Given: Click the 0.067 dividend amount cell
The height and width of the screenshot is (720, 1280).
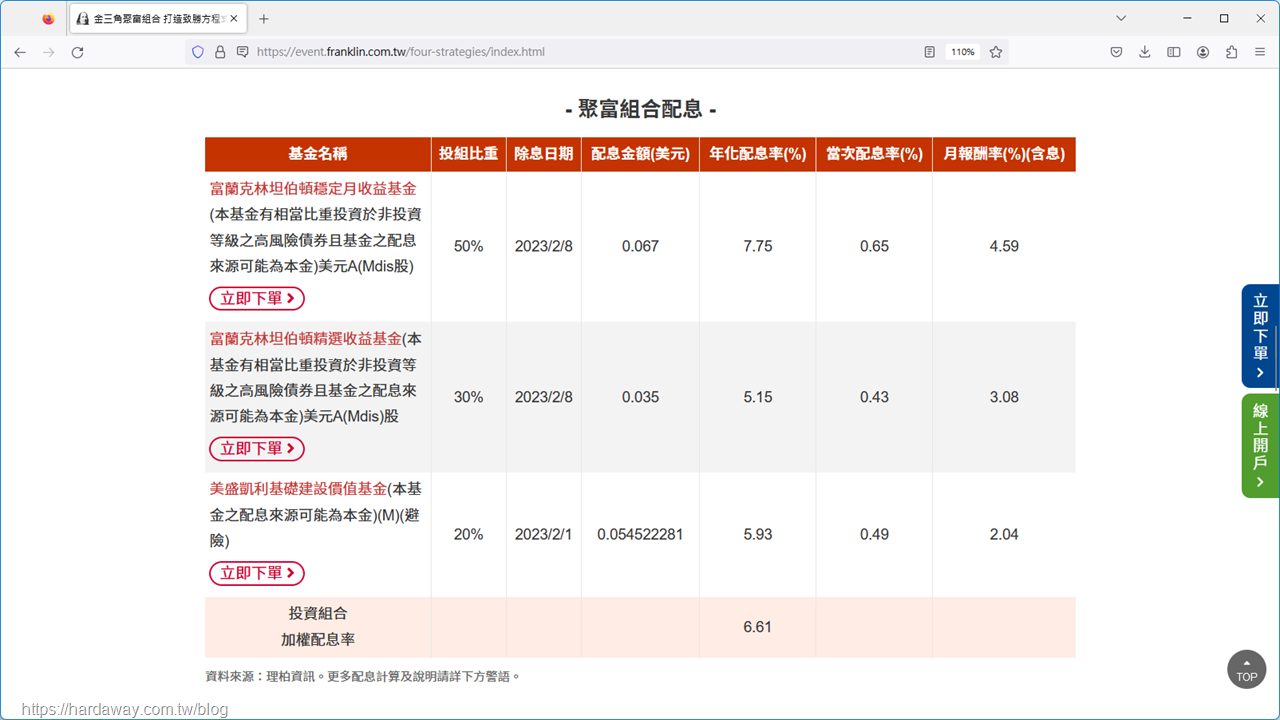Looking at the screenshot, I should pyautogui.click(x=640, y=246).
